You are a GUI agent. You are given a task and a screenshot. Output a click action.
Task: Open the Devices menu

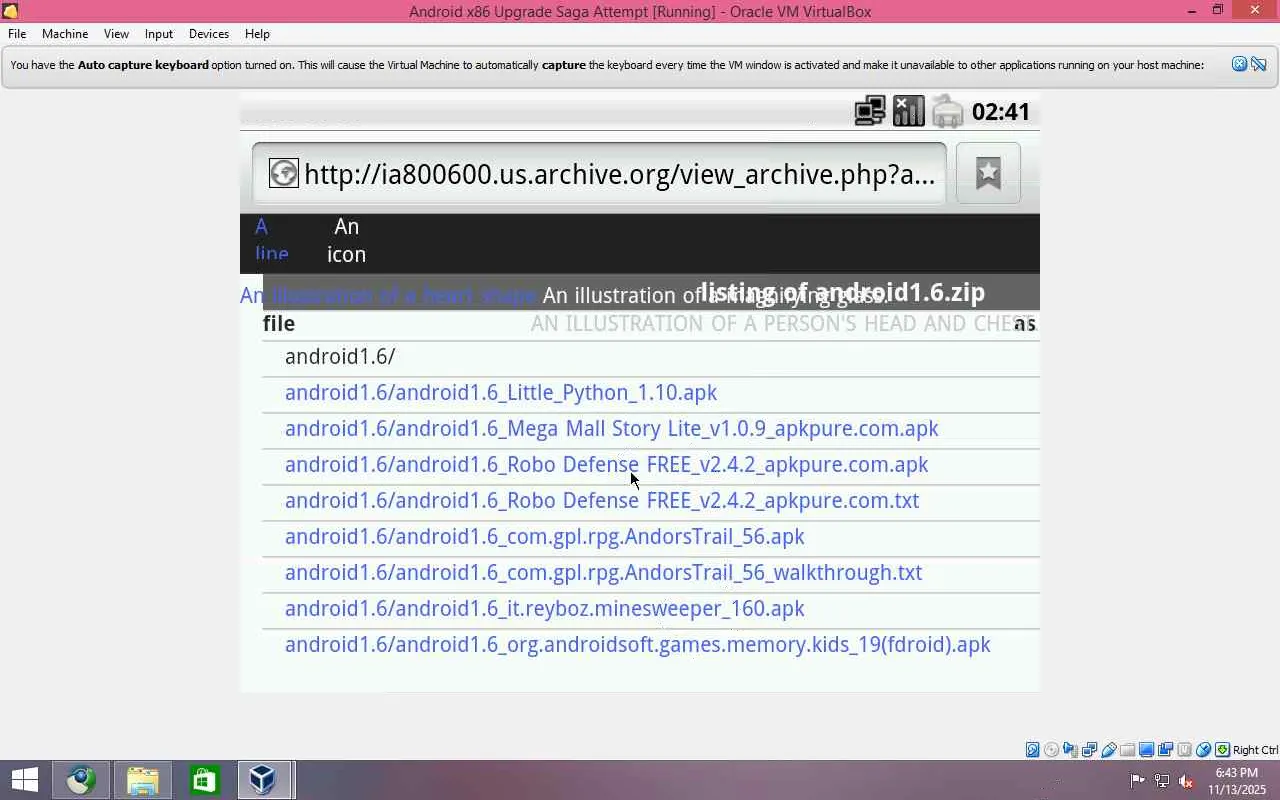point(209,34)
